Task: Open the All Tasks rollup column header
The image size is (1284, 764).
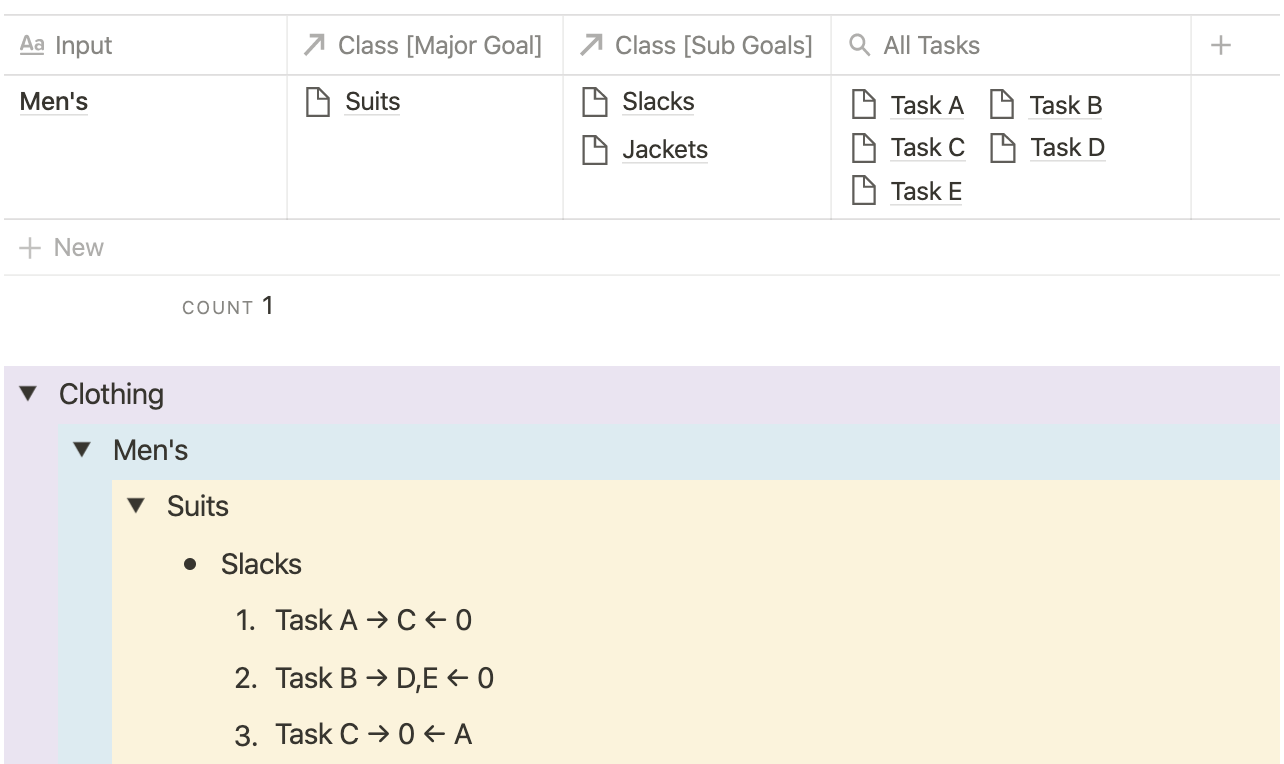Action: pos(1011,45)
